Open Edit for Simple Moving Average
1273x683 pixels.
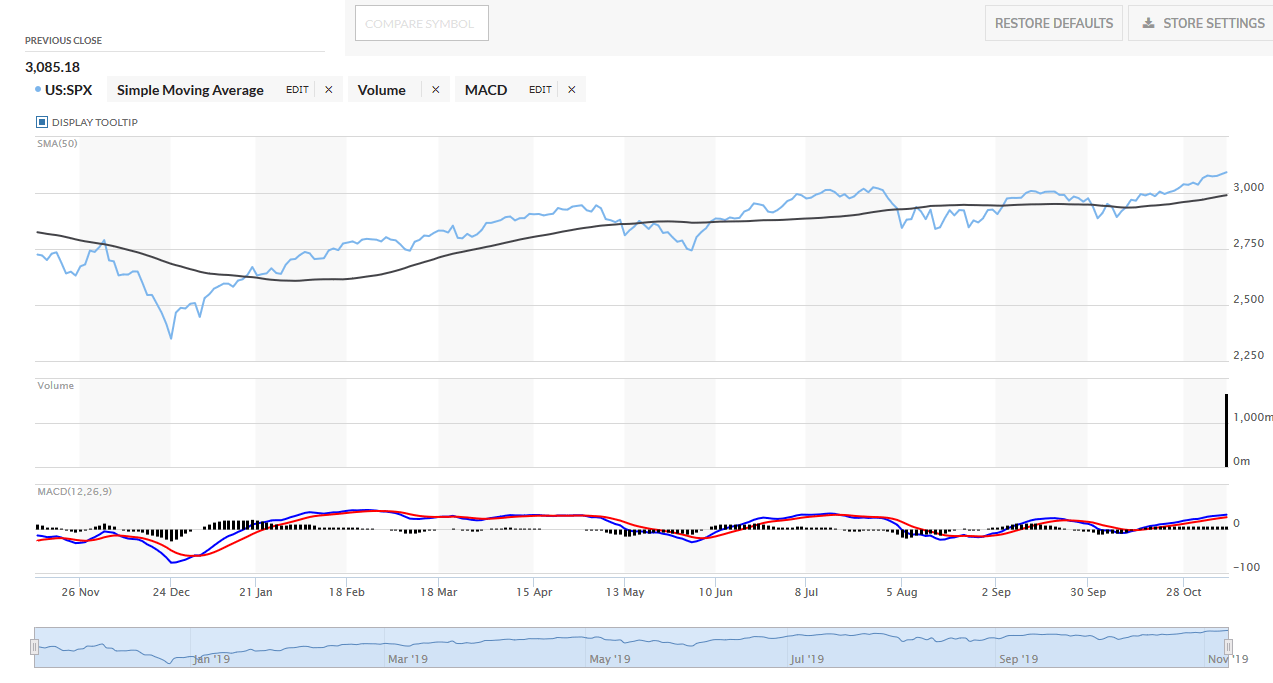[296, 89]
